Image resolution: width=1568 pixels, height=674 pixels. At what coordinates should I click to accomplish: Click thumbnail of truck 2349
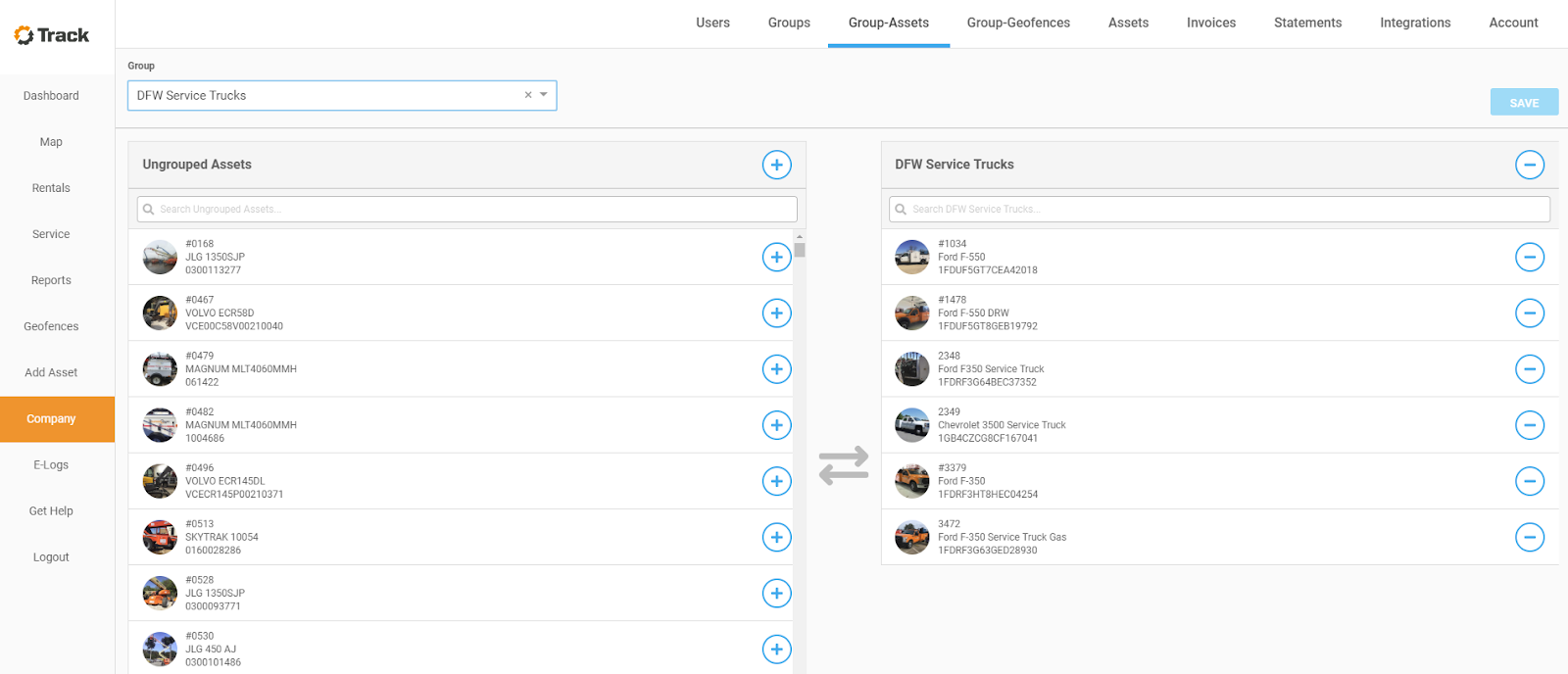[x=912, y=424]
